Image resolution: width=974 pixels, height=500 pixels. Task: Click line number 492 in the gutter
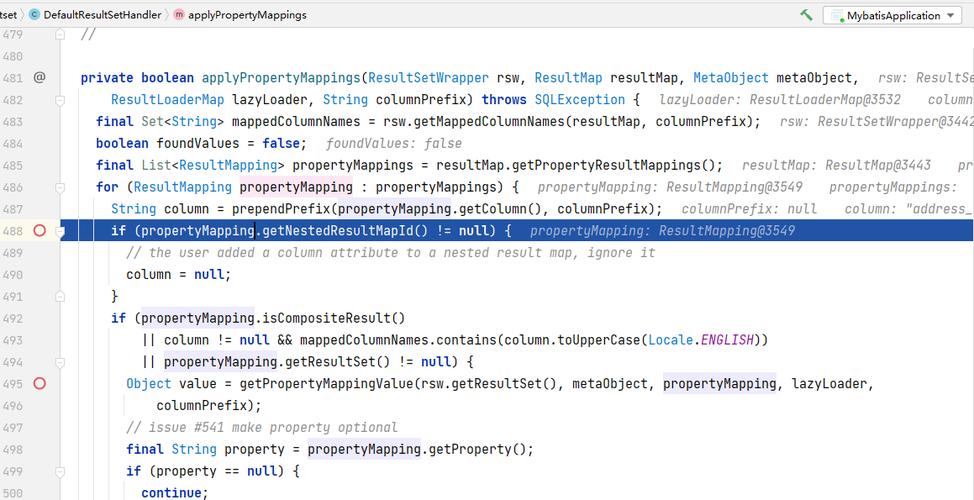(12, 319)
